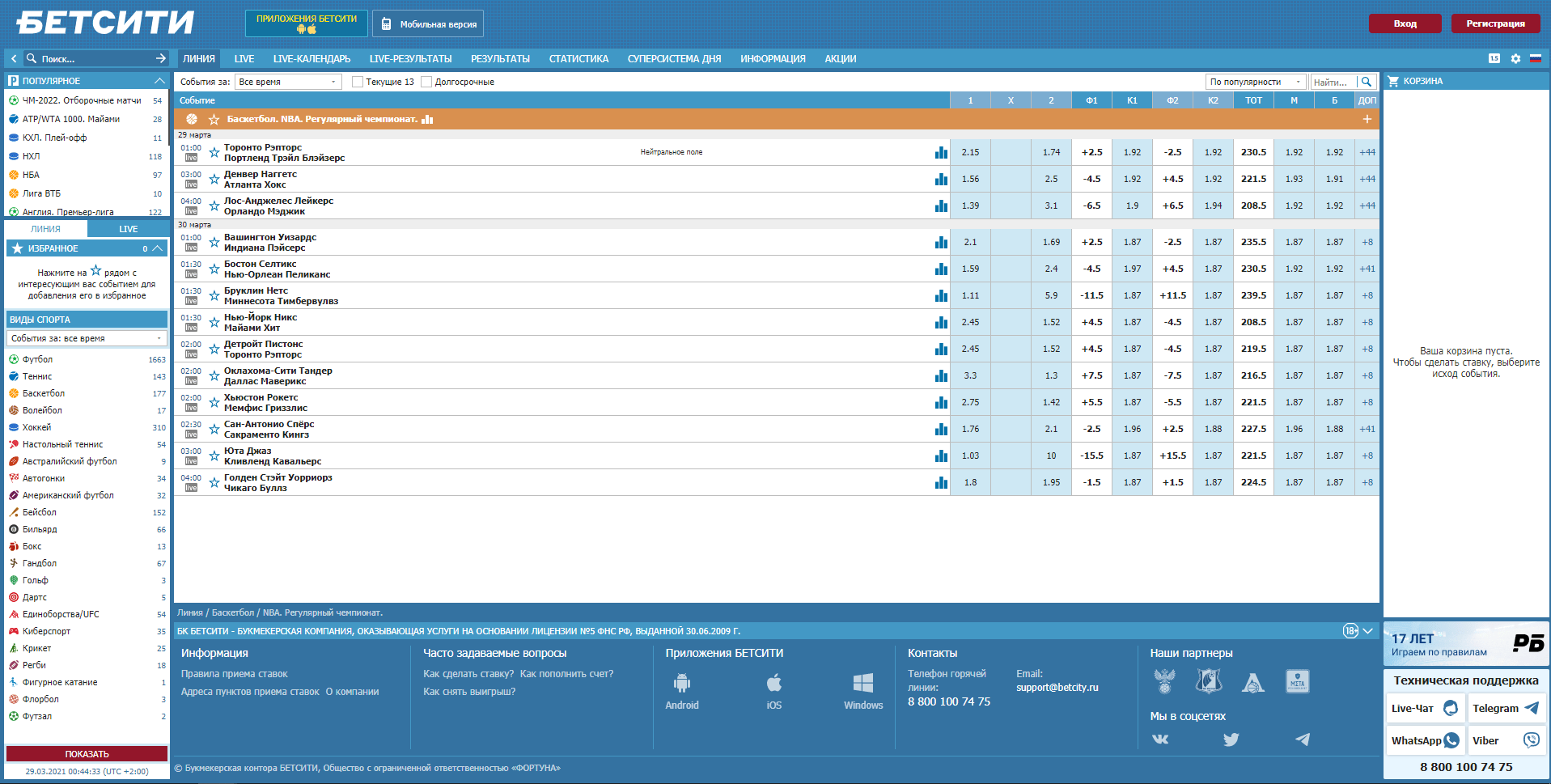This screenshot has height=784, width=1551.
Task: Open Live-Чат support button
Action: click(1425, 708)
